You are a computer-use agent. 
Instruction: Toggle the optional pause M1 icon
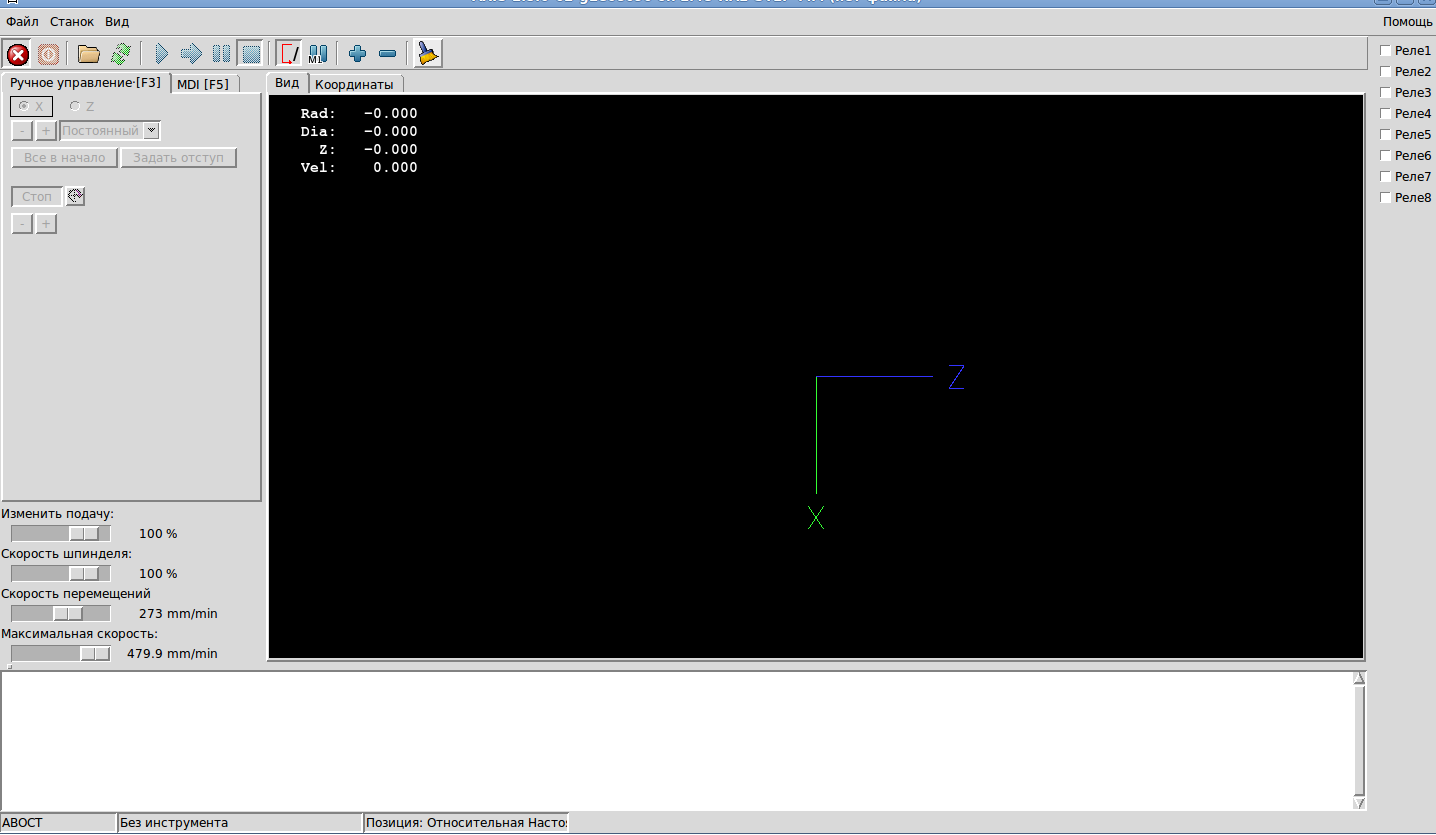pyautogui.click(x=318, y=54)
